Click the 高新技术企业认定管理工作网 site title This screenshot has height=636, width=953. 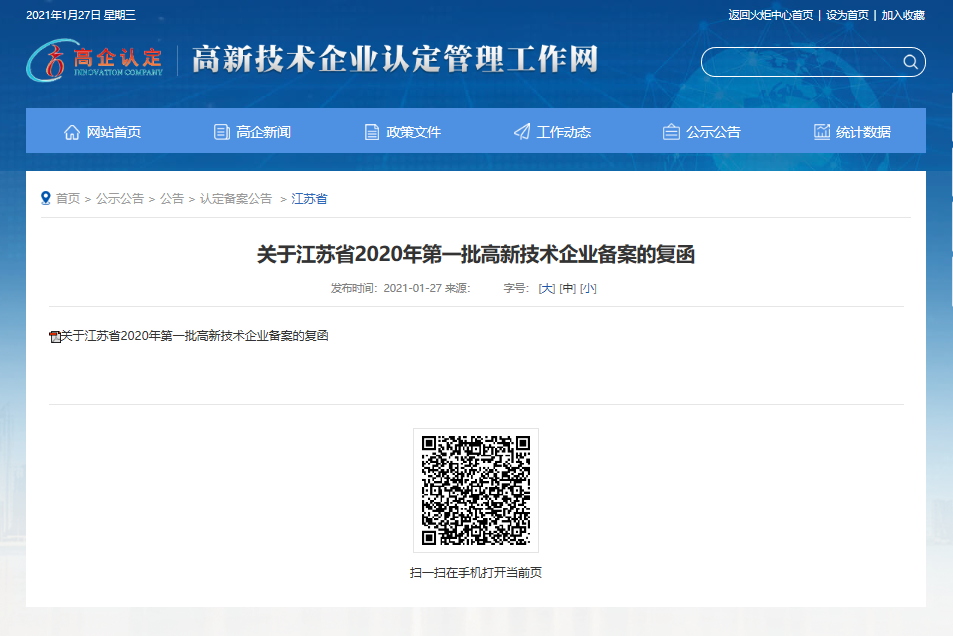tap(396, 60)
